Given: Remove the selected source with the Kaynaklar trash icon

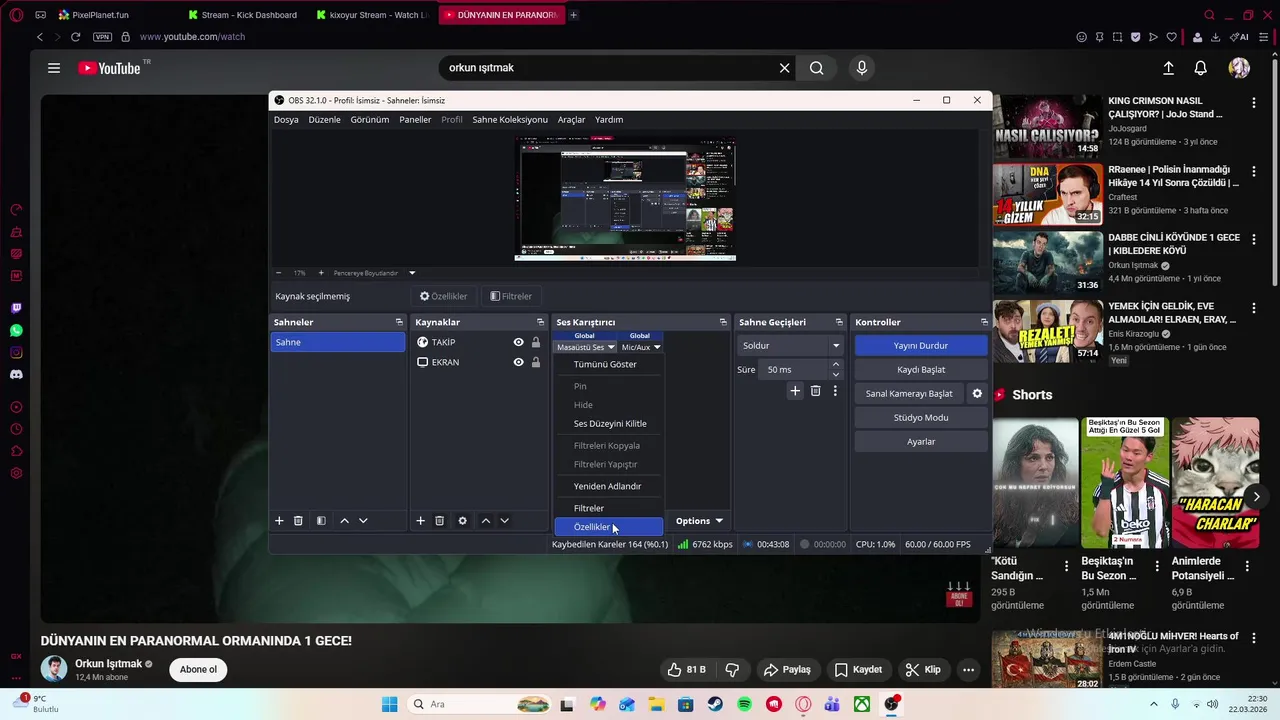Looking at the screenshot, I should point(439,521).
